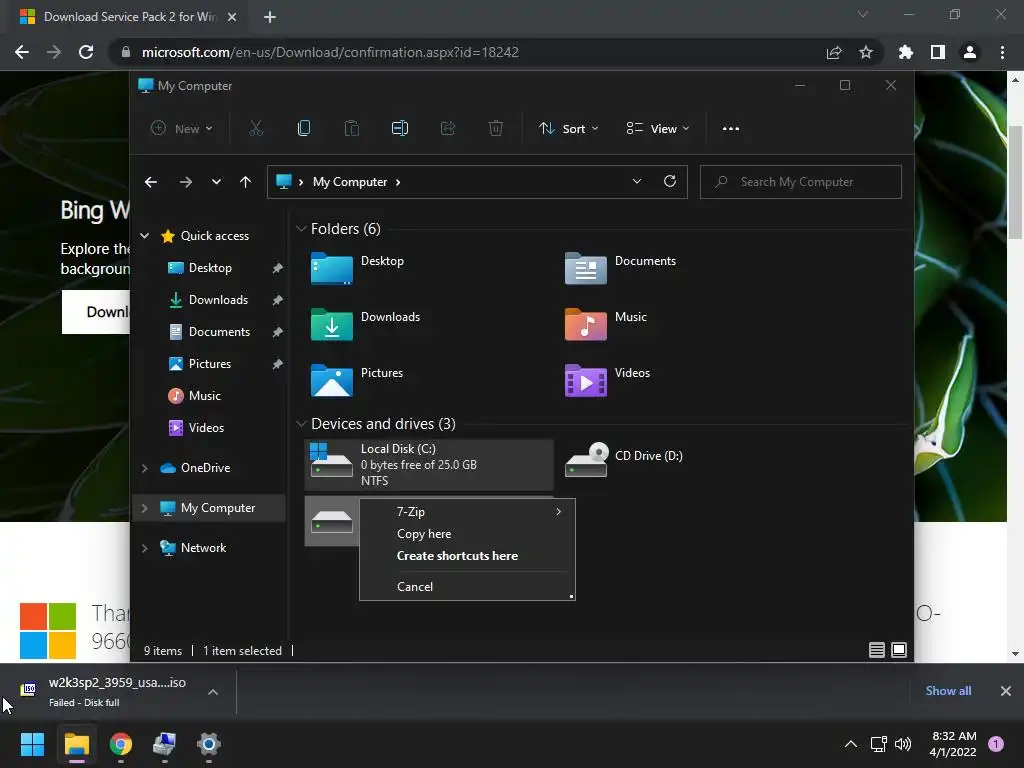Image resolution: width=1024 pixels, height=768 pixels.
Task: Open the Desktop folder tile
Action: [x=357, y=268]
